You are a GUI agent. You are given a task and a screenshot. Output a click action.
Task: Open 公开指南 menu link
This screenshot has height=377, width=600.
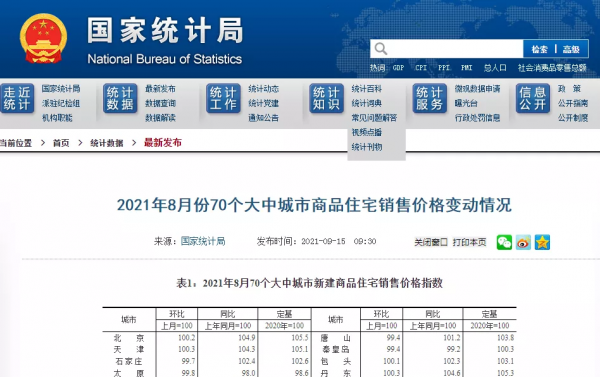(x=573, y=103)
